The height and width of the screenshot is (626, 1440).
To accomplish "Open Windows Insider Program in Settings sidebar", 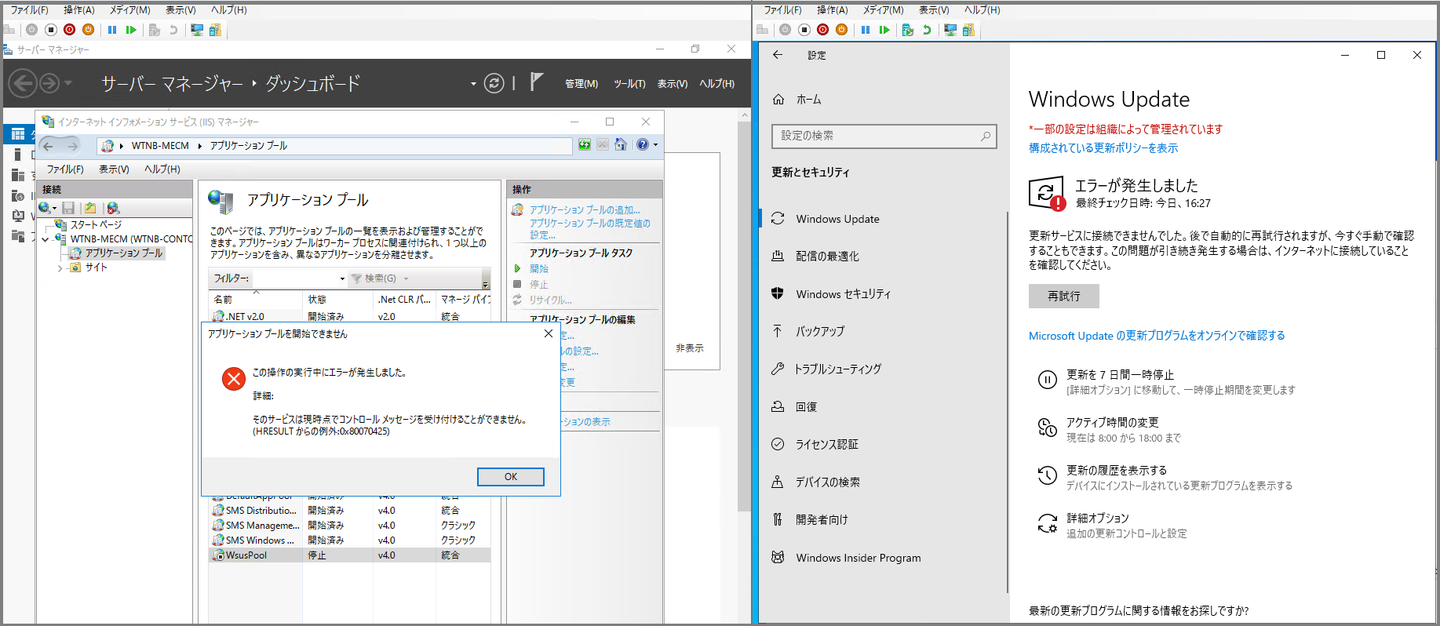I will [858, 558].
